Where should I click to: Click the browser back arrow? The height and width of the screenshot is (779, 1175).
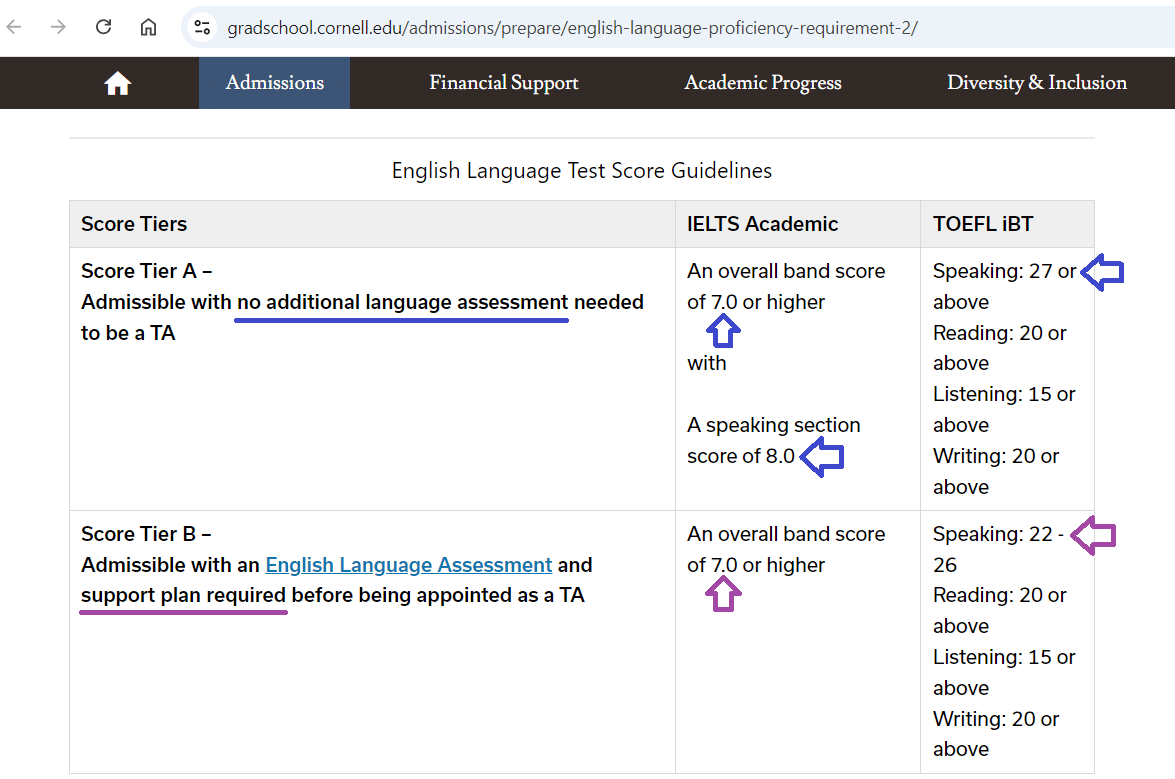(14, 28)
